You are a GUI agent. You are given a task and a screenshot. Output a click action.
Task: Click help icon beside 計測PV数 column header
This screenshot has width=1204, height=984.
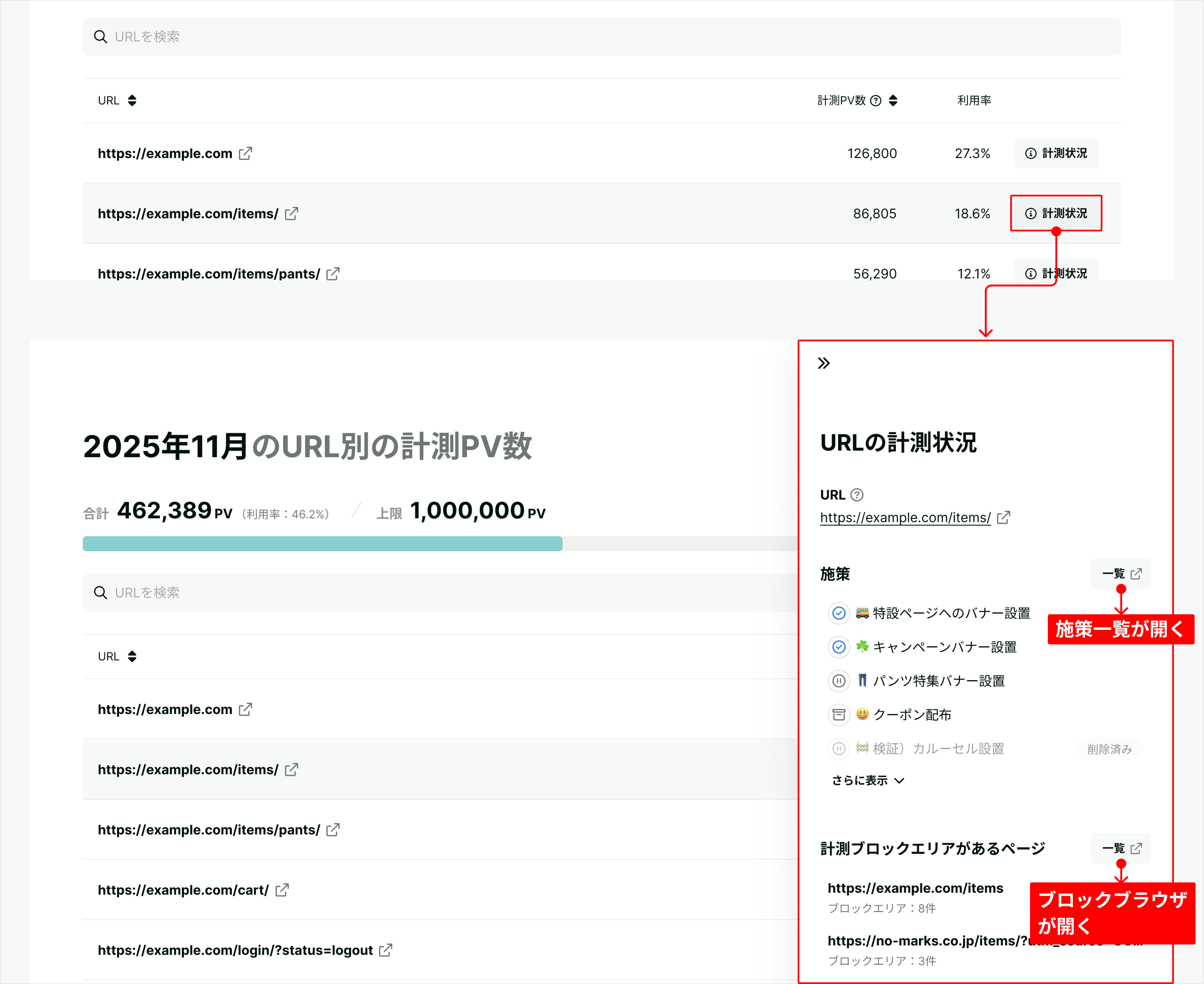click(876, 100)
